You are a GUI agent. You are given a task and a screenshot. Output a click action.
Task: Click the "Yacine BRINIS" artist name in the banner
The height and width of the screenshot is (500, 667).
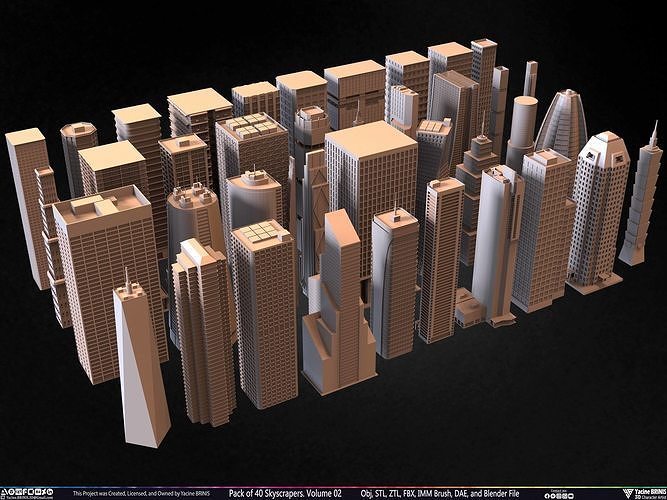coord(651,491)
